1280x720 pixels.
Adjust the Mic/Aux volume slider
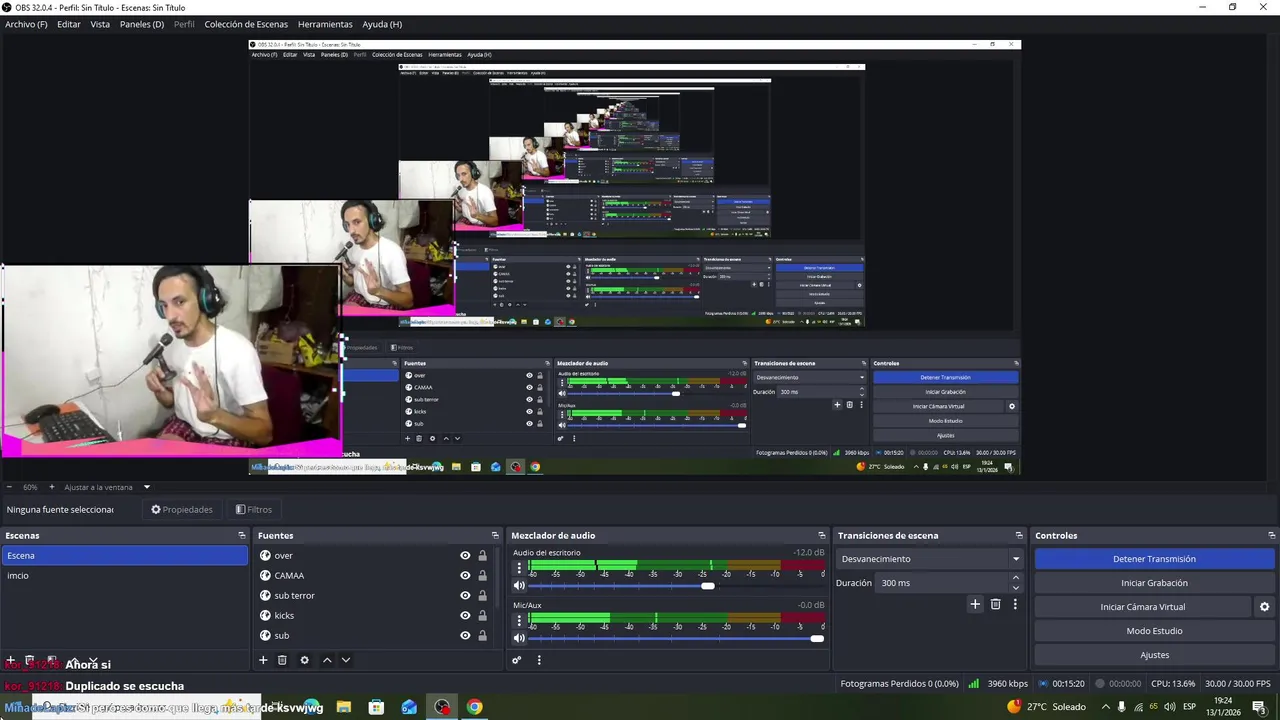(675, 638)
